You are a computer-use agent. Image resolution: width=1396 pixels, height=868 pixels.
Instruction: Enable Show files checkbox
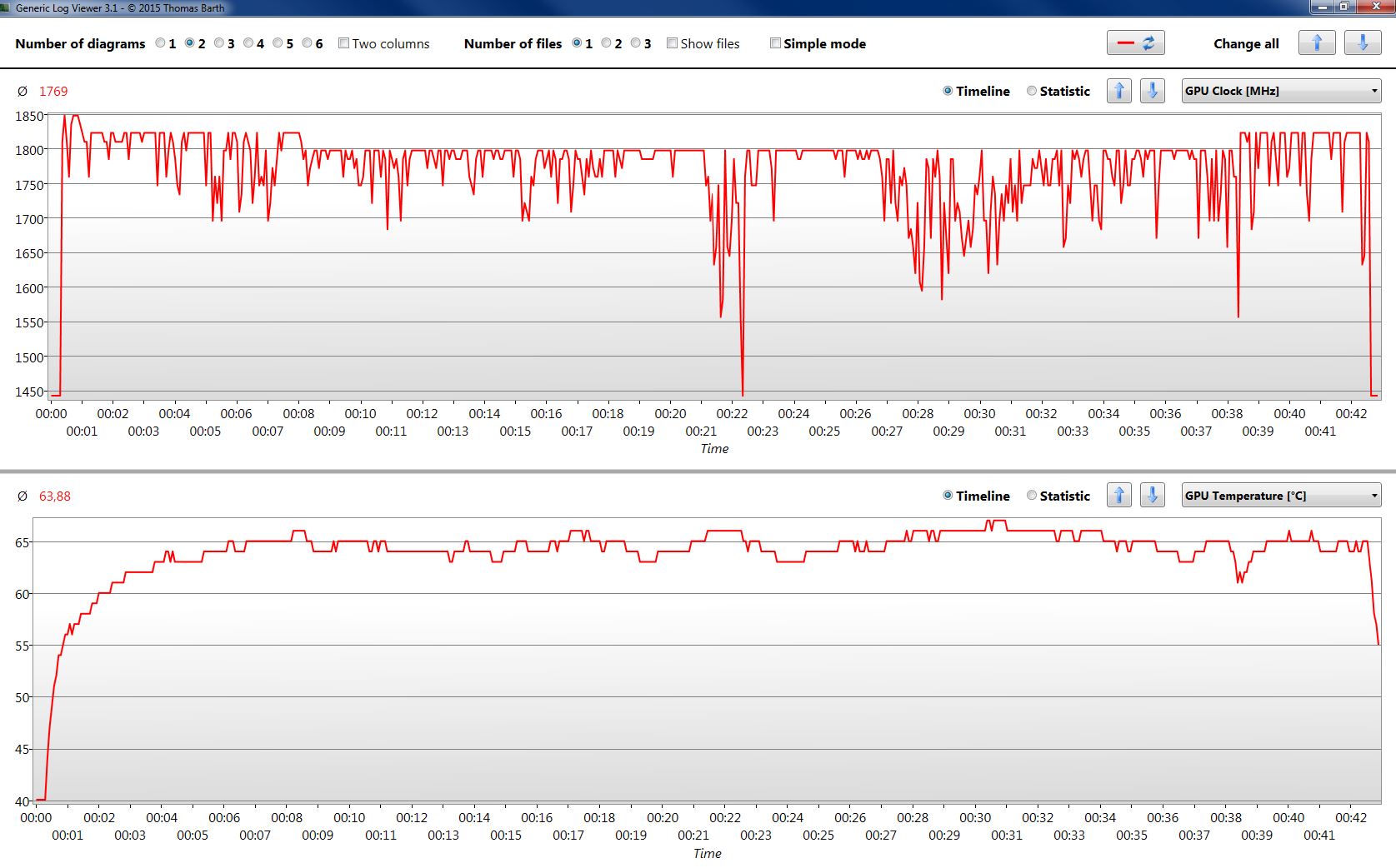click(x=672, y=43)
